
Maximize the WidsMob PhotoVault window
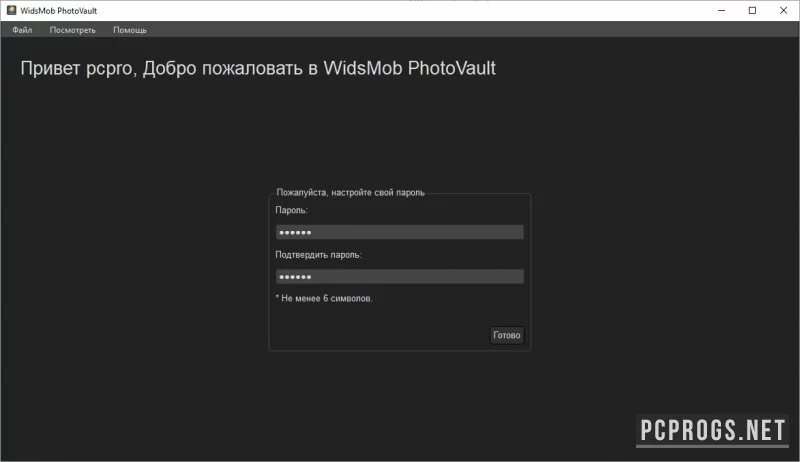click(x=752, y=10)
